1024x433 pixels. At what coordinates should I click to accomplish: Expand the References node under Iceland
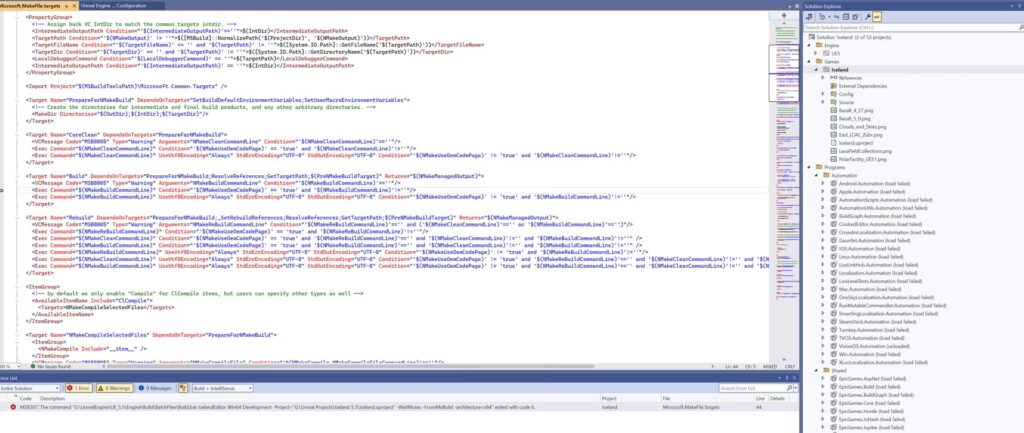click(x=823, y=77)
